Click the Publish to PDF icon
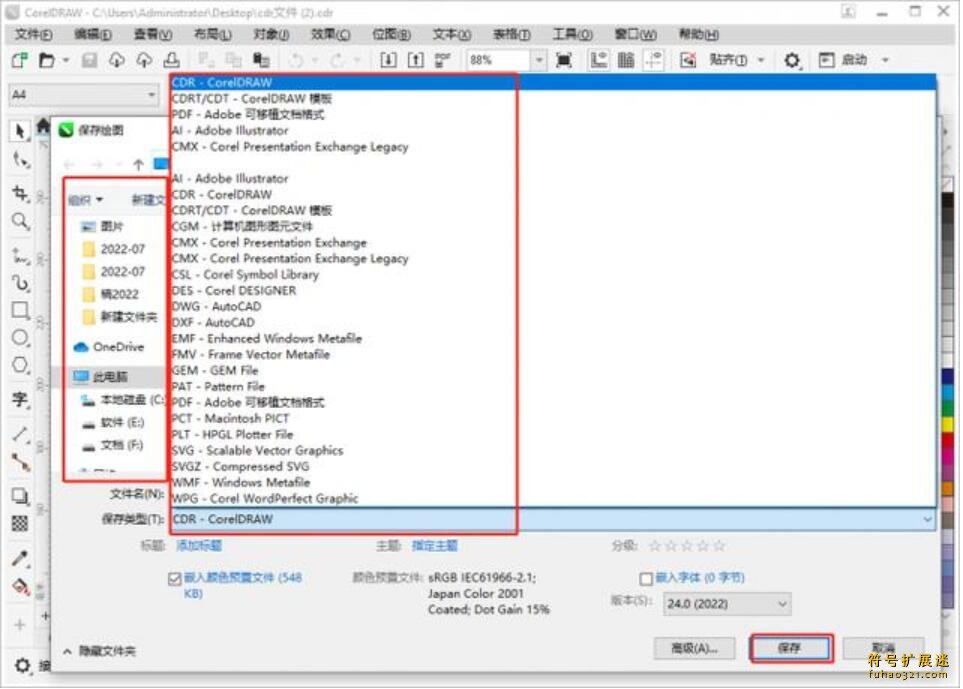 442,60
